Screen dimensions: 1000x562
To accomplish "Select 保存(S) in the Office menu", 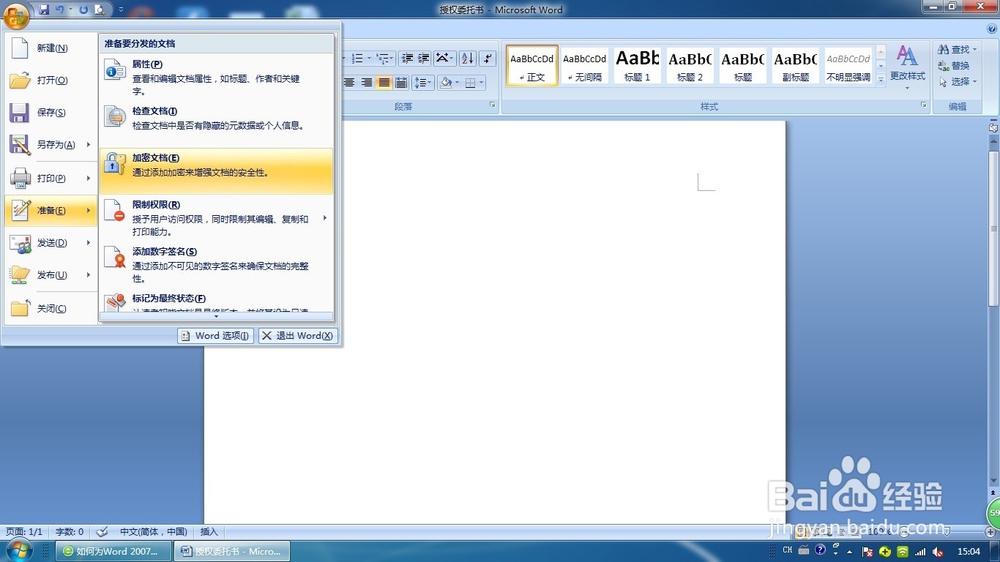I will (x=51, y=112).
